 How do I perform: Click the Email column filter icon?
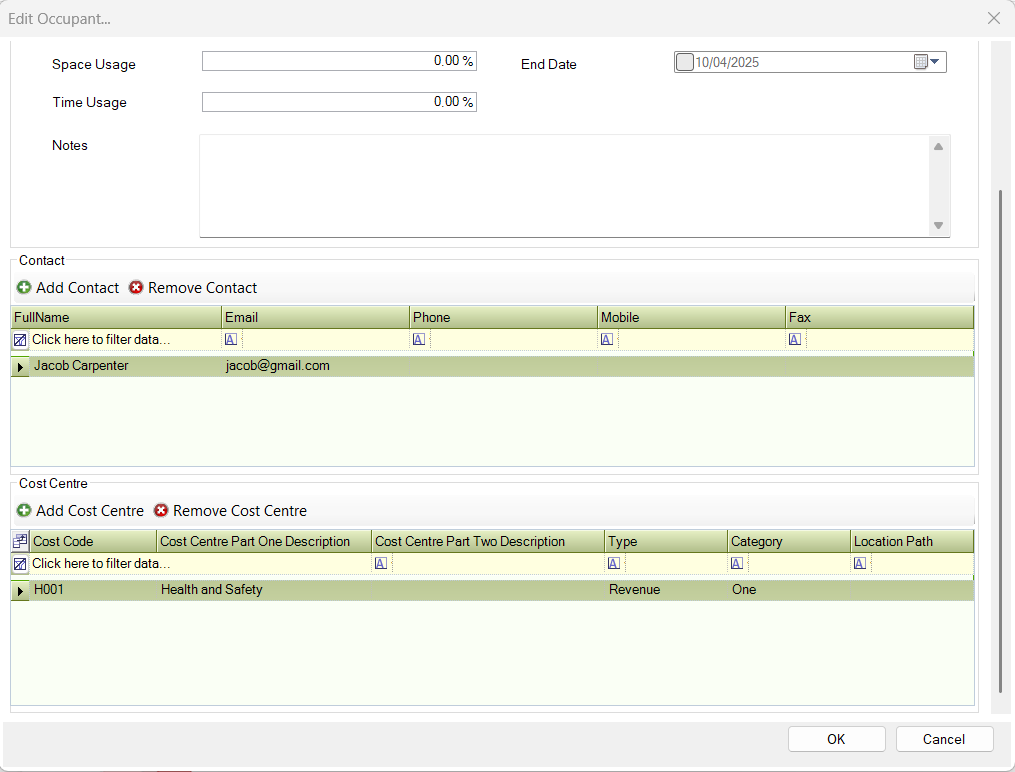click(231, 340)
